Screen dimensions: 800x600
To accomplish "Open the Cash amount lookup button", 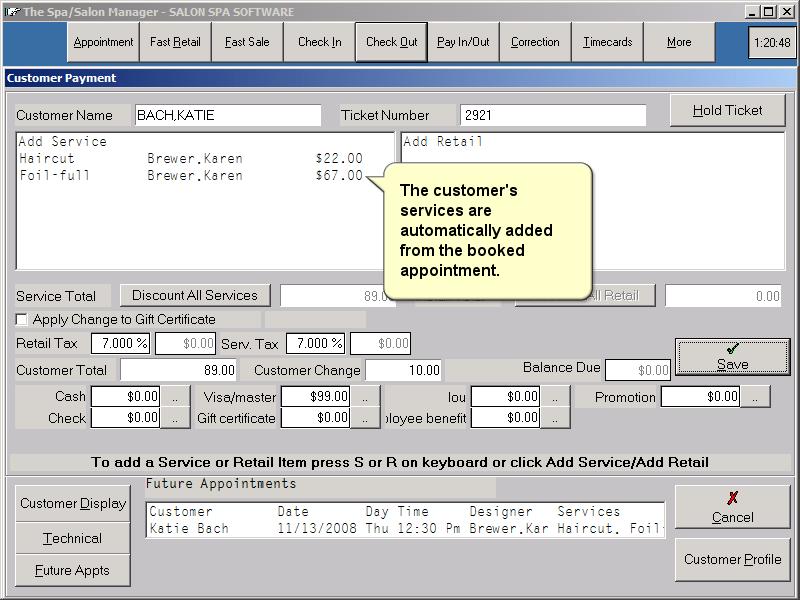I will [x=175, y=397].
